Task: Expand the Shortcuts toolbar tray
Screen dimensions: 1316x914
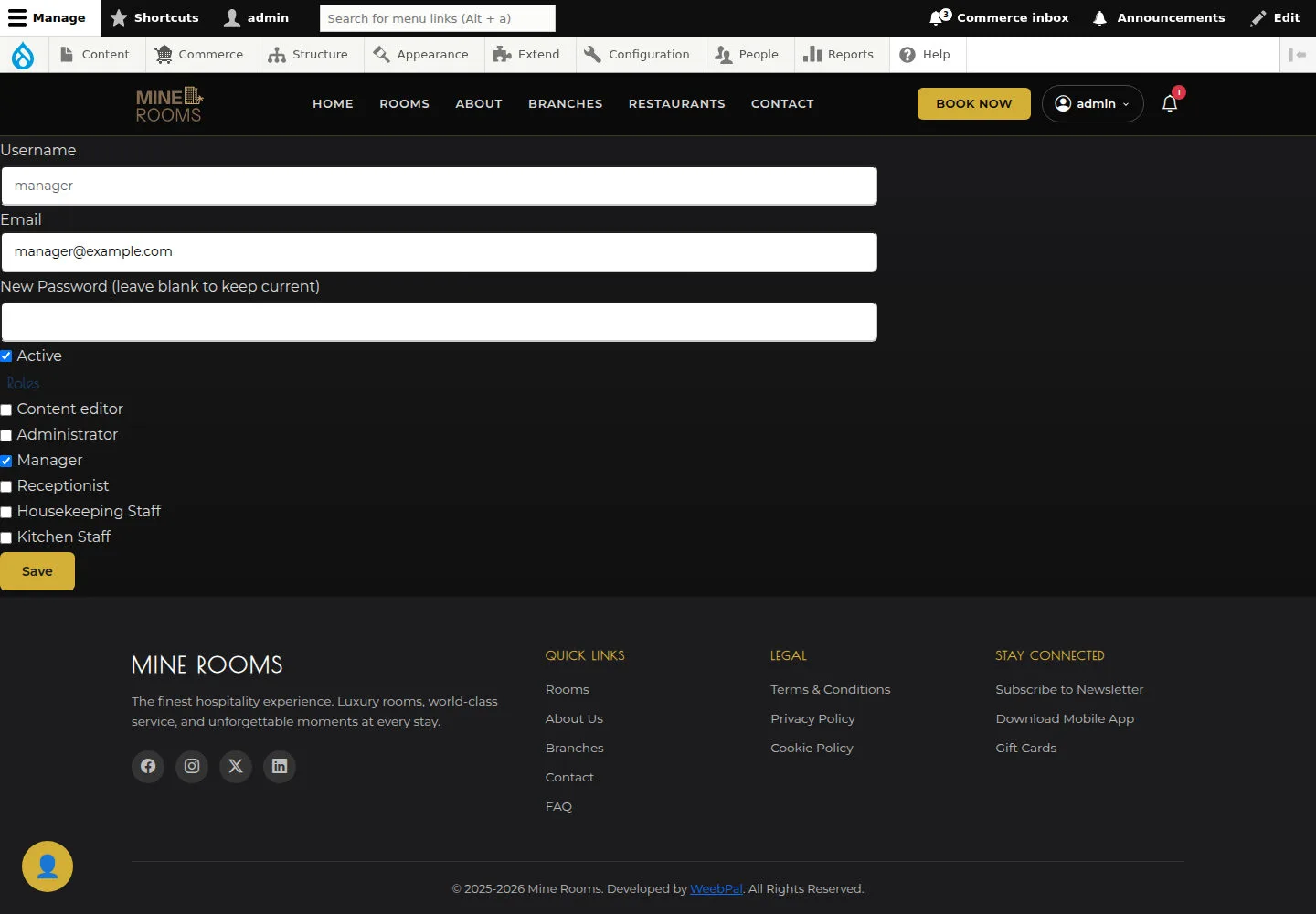Action: click(x=154, y=17)
